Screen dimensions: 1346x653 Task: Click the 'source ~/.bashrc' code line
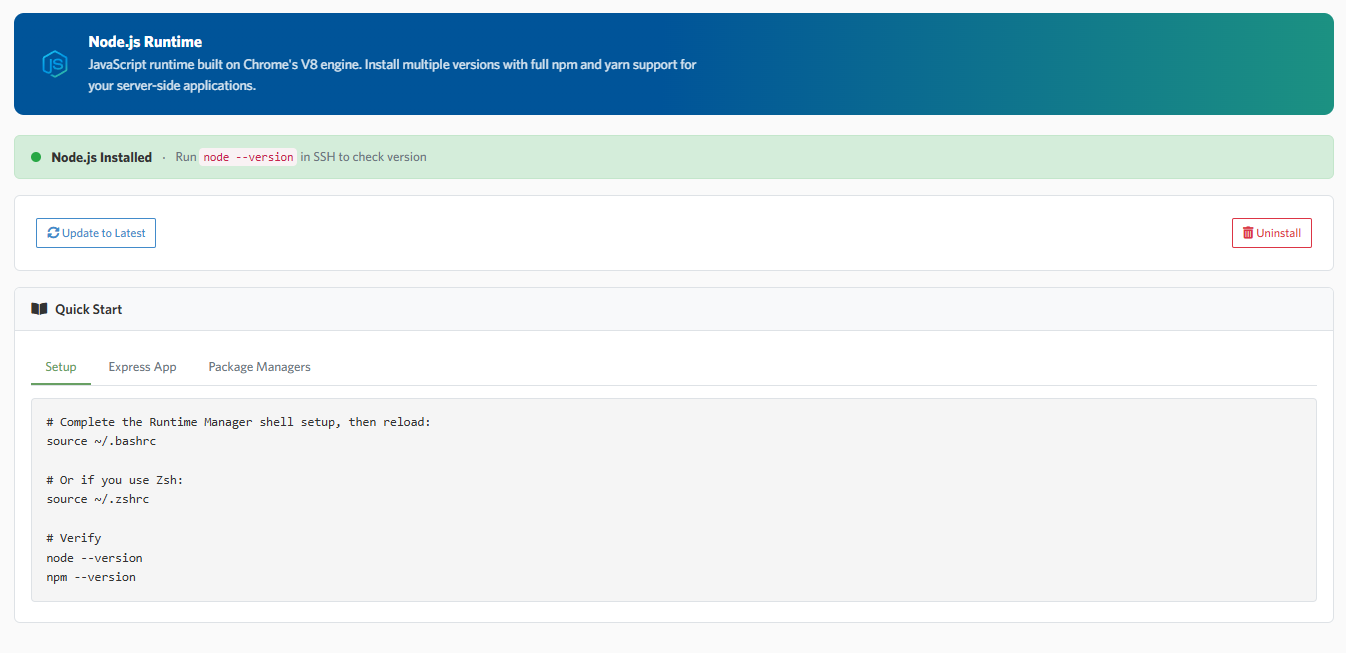pos(101,441)
